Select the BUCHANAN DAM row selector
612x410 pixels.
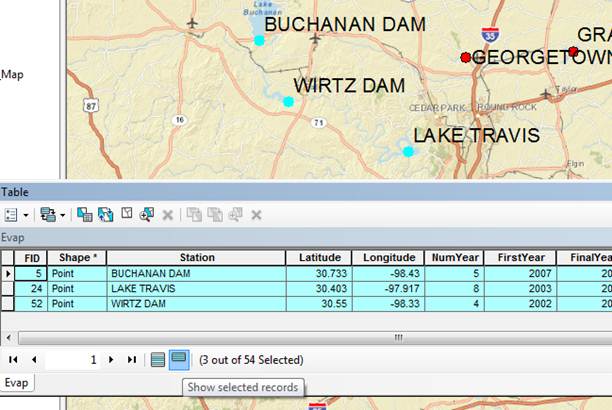(x=9, y=273)
